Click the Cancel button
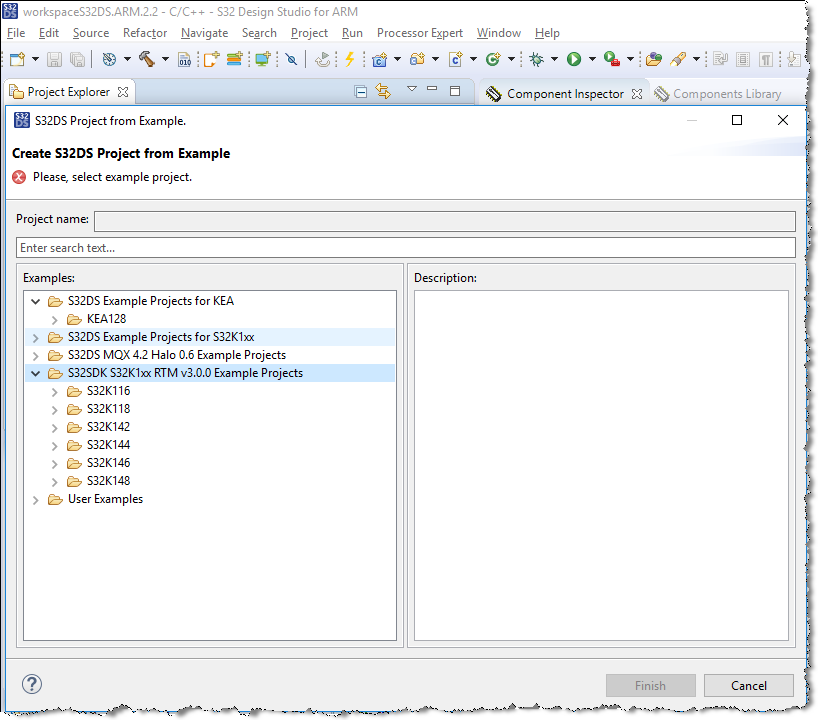This screenshot has width=818, height=720. point(749,686)
